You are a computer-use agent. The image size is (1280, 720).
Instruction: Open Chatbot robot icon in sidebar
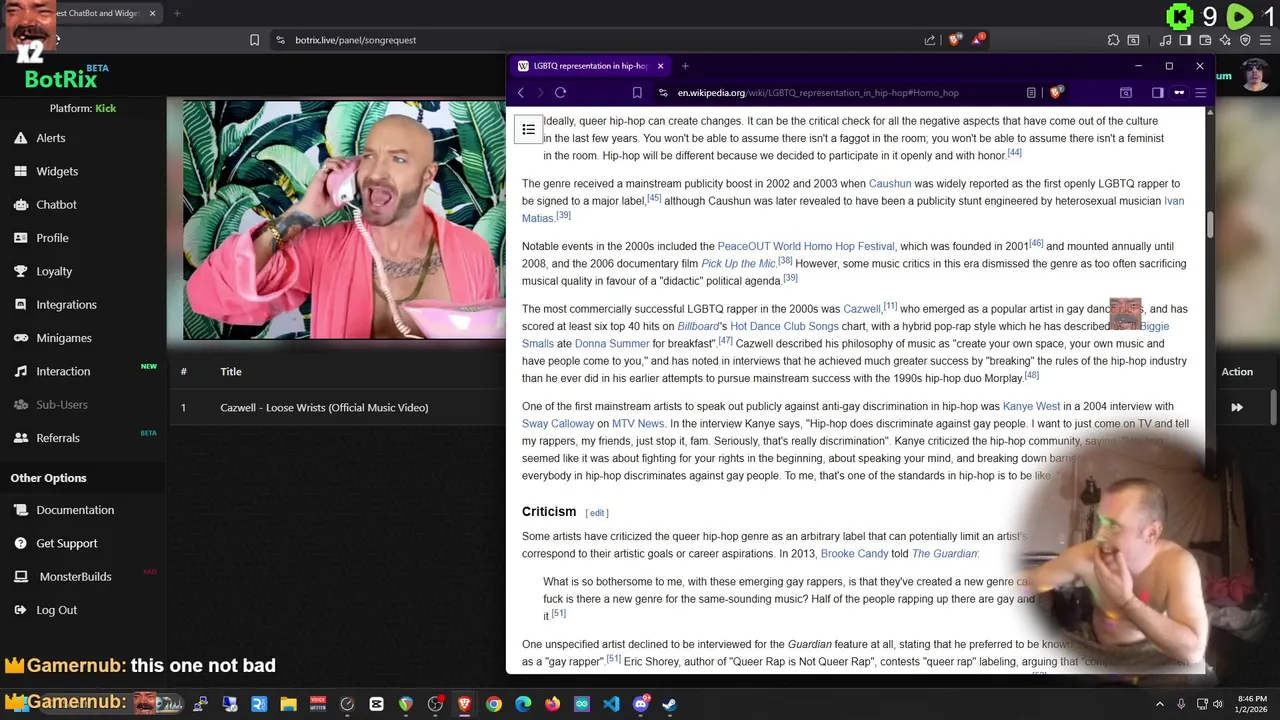point(20,204)
